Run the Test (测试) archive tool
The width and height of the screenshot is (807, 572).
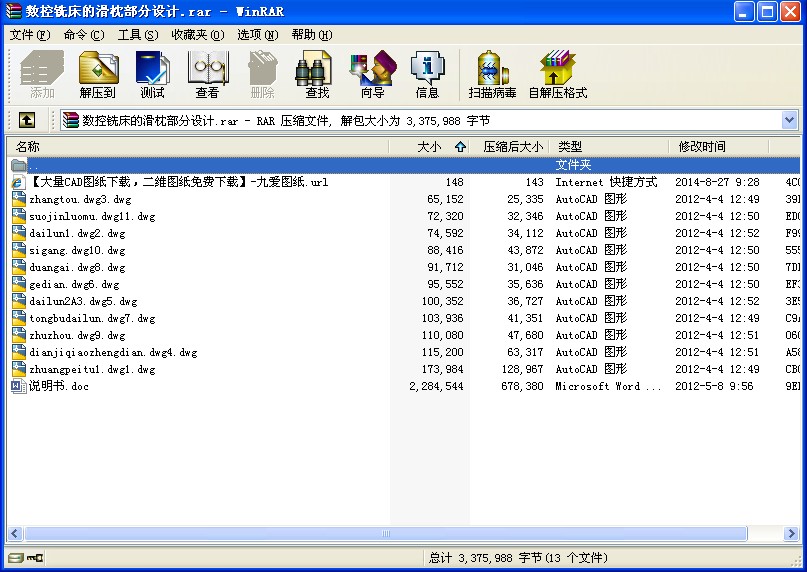152,75
